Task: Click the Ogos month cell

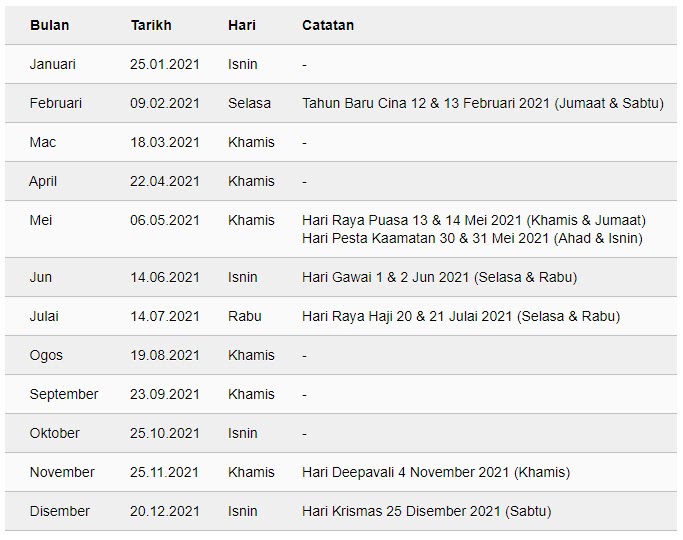Action: (x=46, y=355)
